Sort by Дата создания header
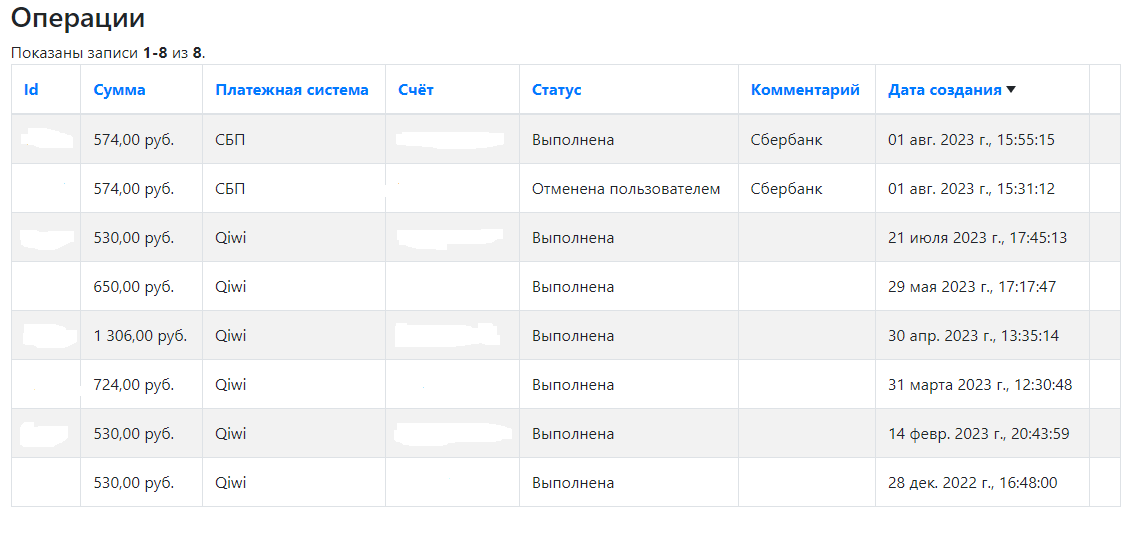The width and height of the screenshot is (1143, 540). pos(945,90)
